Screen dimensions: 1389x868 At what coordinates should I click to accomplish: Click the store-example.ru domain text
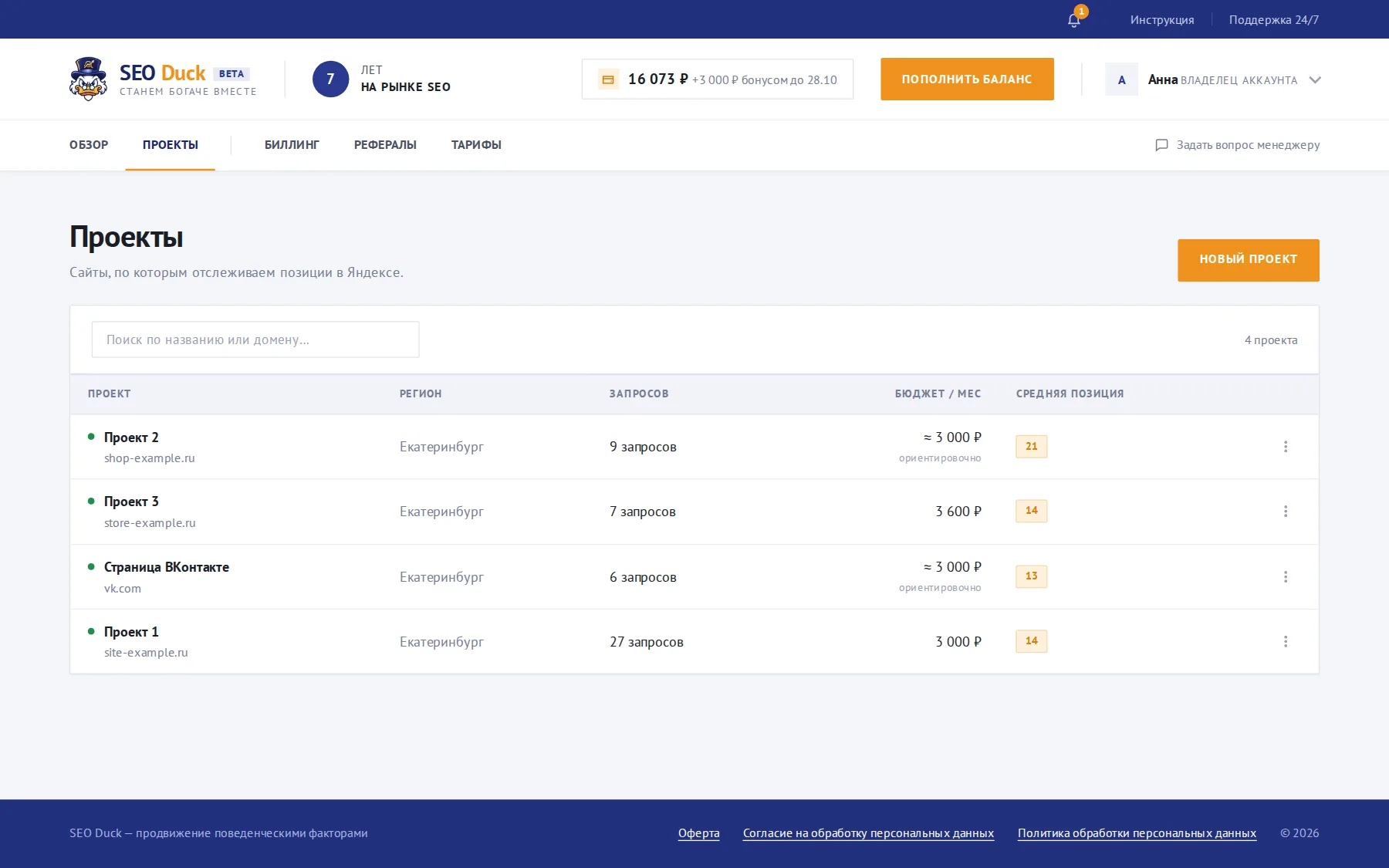click(150, 523)
